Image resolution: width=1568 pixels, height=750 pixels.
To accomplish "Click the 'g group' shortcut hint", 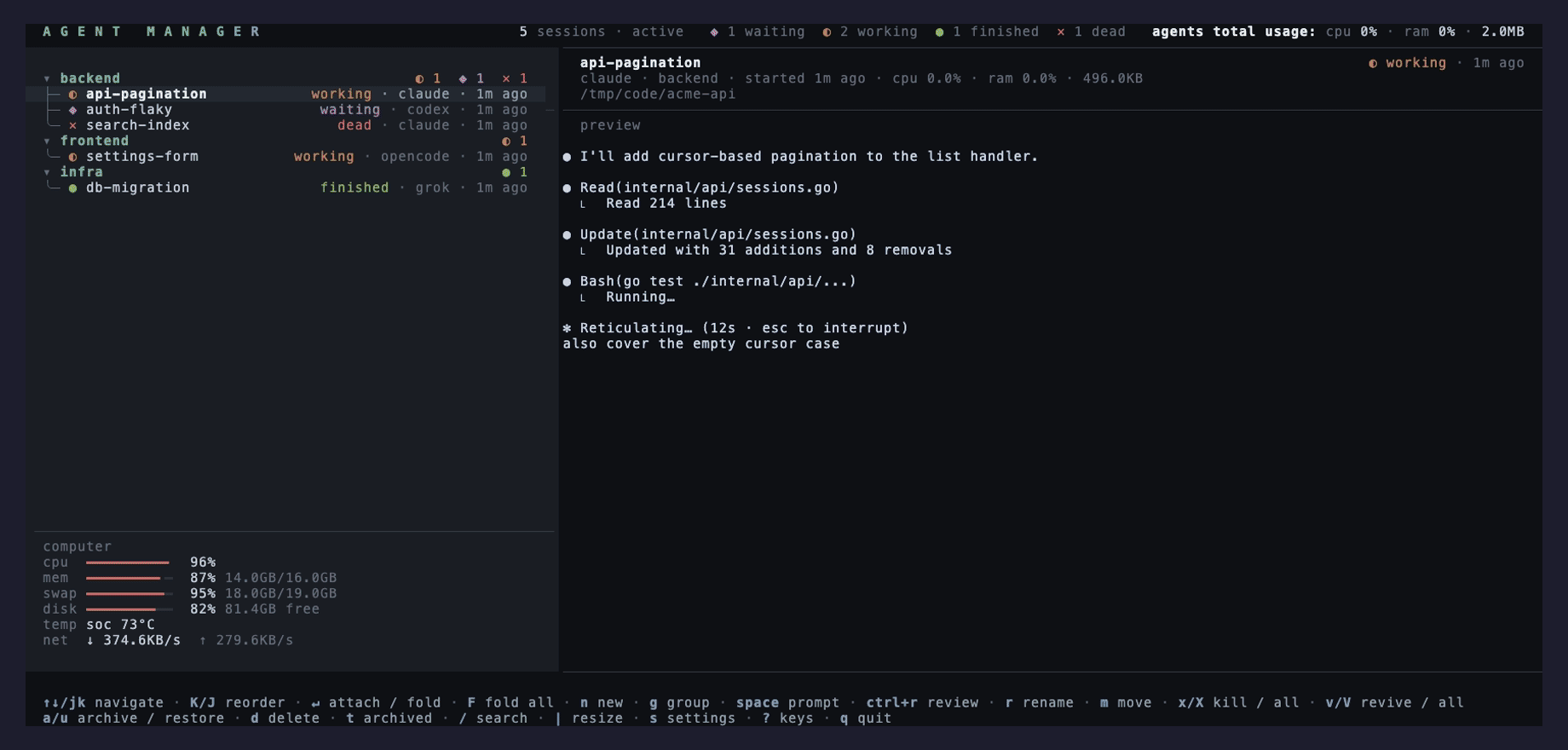I will click(x=679, y=703).
